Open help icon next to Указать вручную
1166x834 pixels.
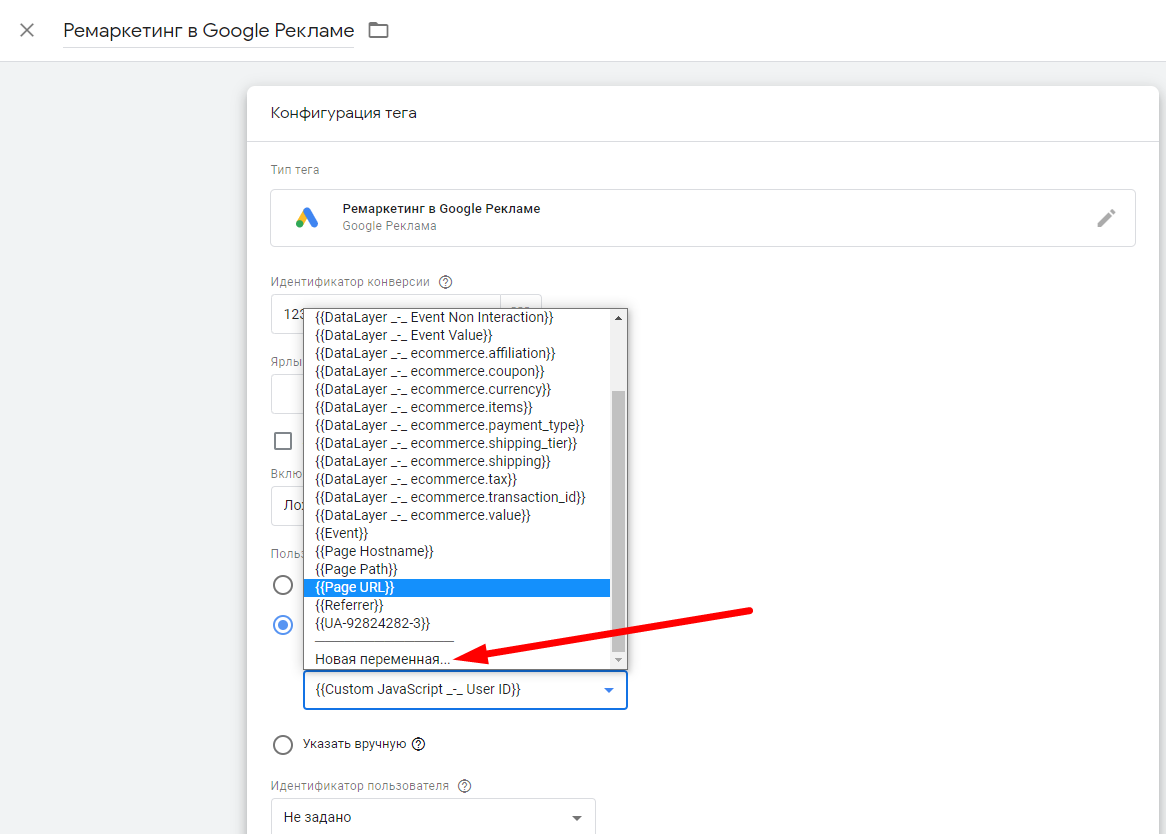419,744
